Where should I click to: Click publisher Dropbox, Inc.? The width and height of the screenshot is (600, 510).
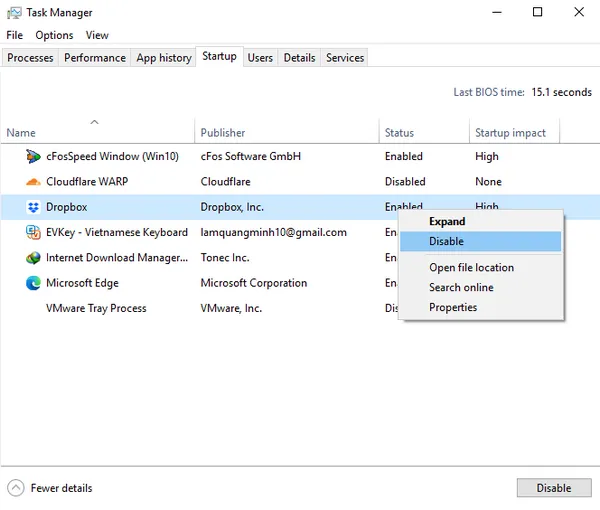pyautogui.click(x=232, y=207)
